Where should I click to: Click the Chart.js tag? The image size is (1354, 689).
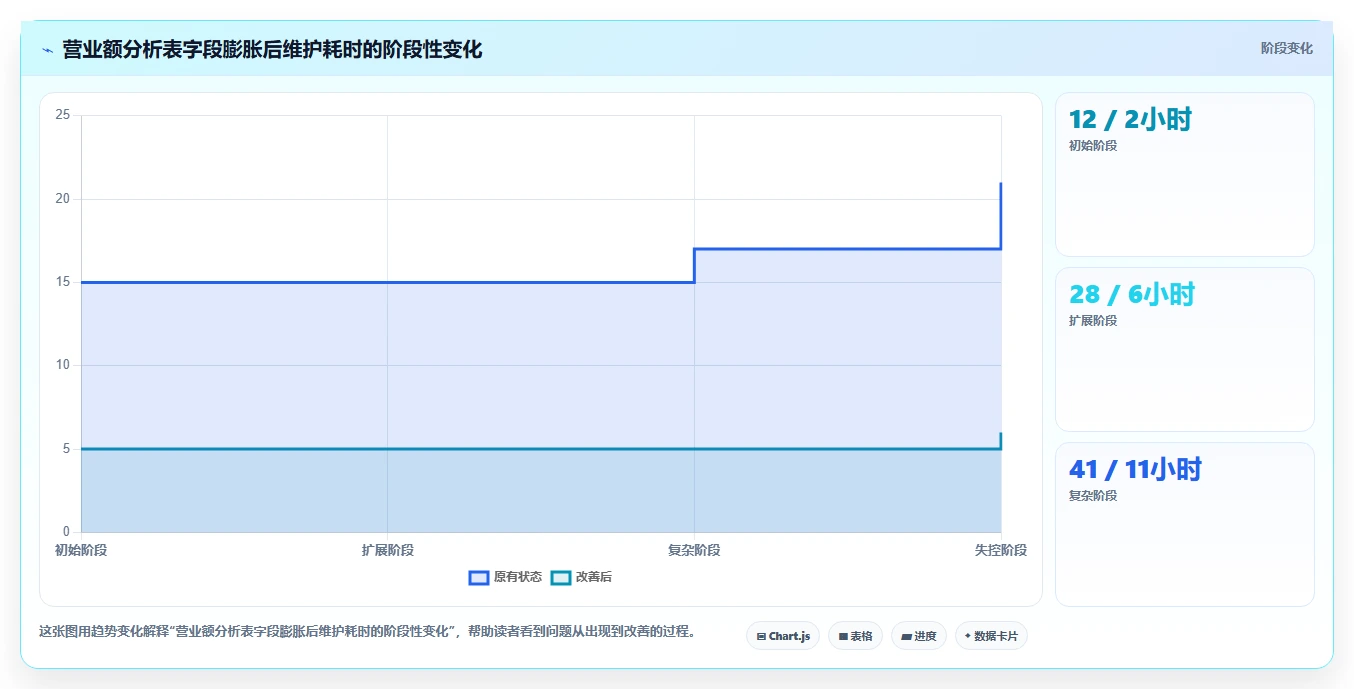click(783, 636)
